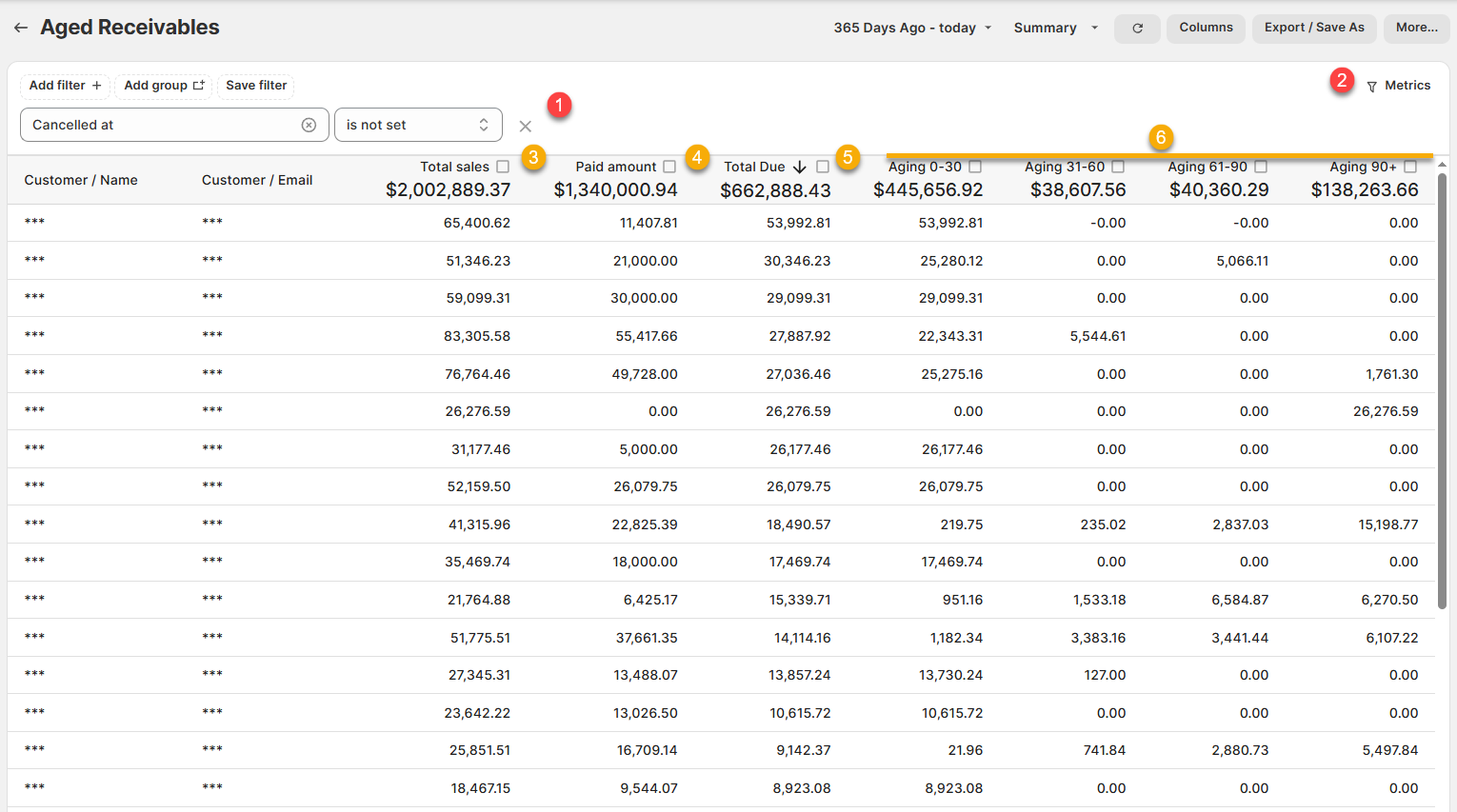Click Add group
The height and width of the screenshot is (812, 1457).
[164, 86]
